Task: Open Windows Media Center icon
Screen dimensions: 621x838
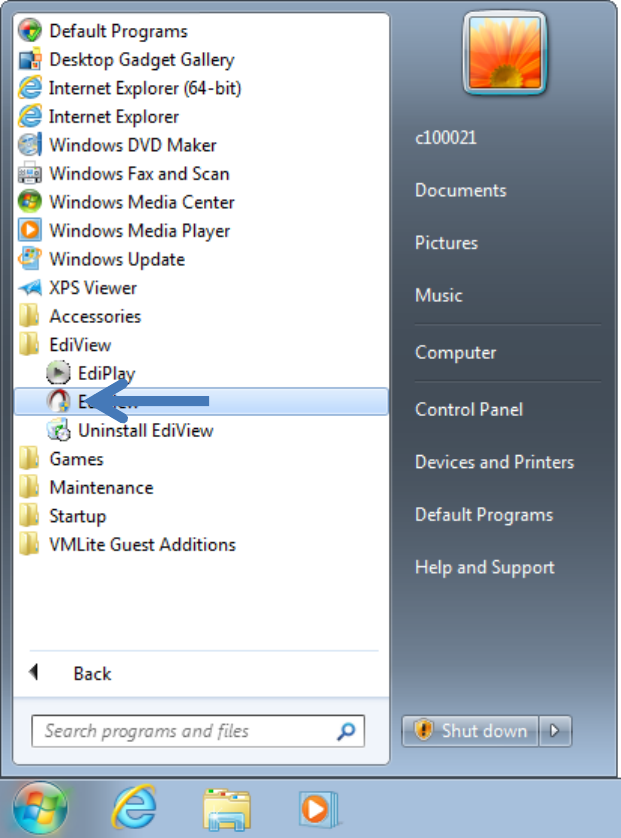Action: (x=29, y=201)
